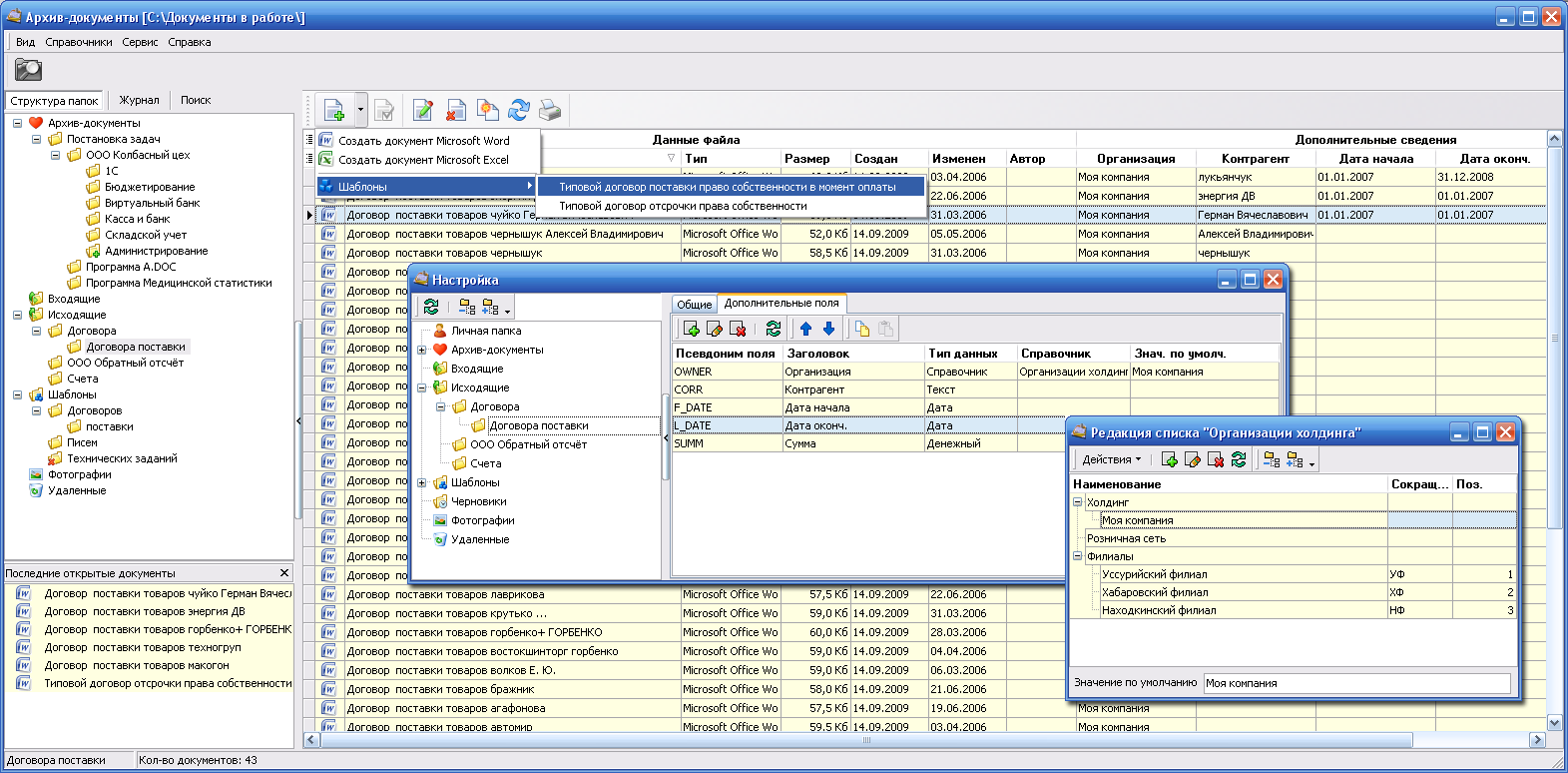1568x773 pixels.
Task: Switch to the Журнал tab
Action: coord(139,100)
